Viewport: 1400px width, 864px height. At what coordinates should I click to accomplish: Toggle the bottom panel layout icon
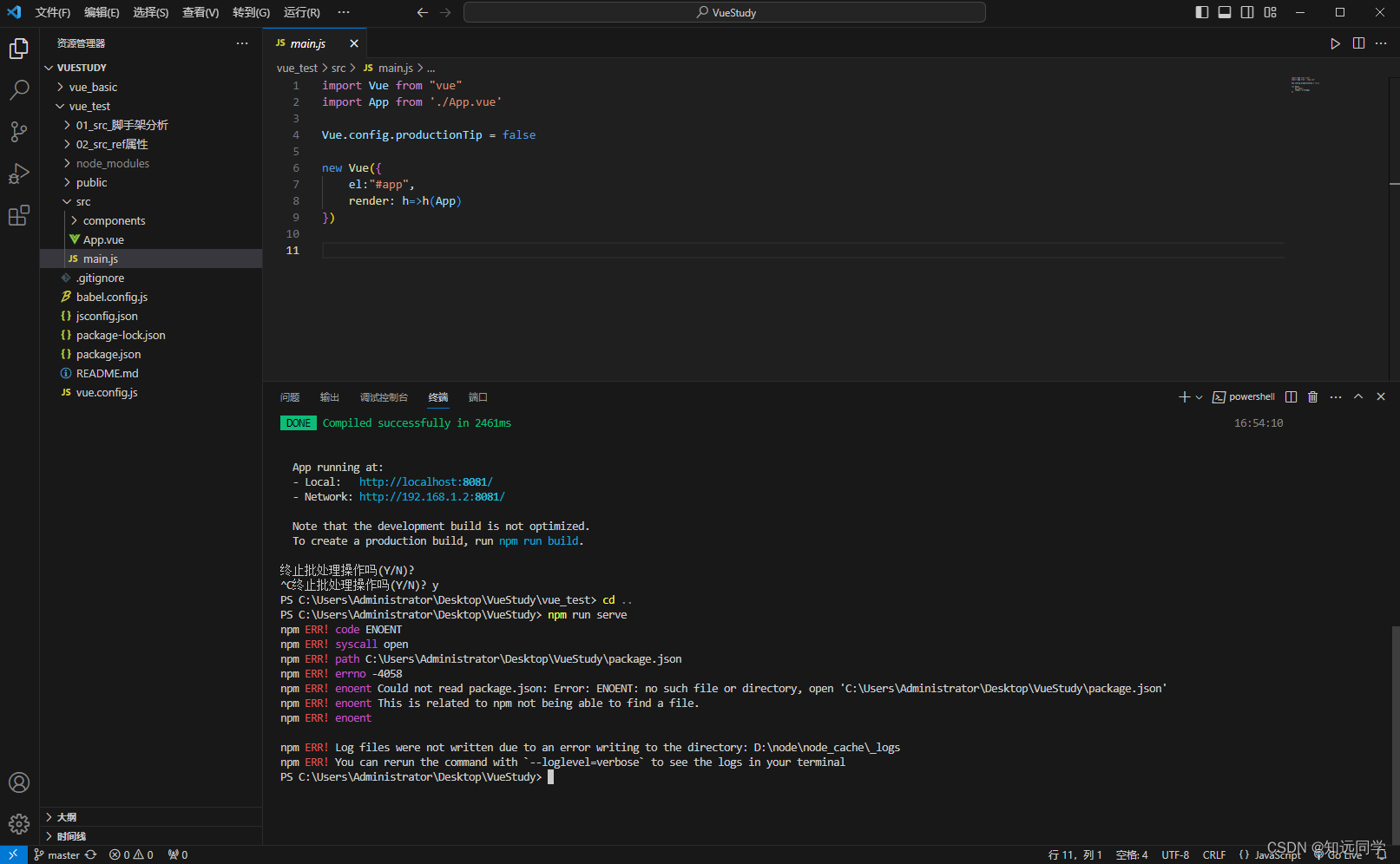coord(1225,12)
